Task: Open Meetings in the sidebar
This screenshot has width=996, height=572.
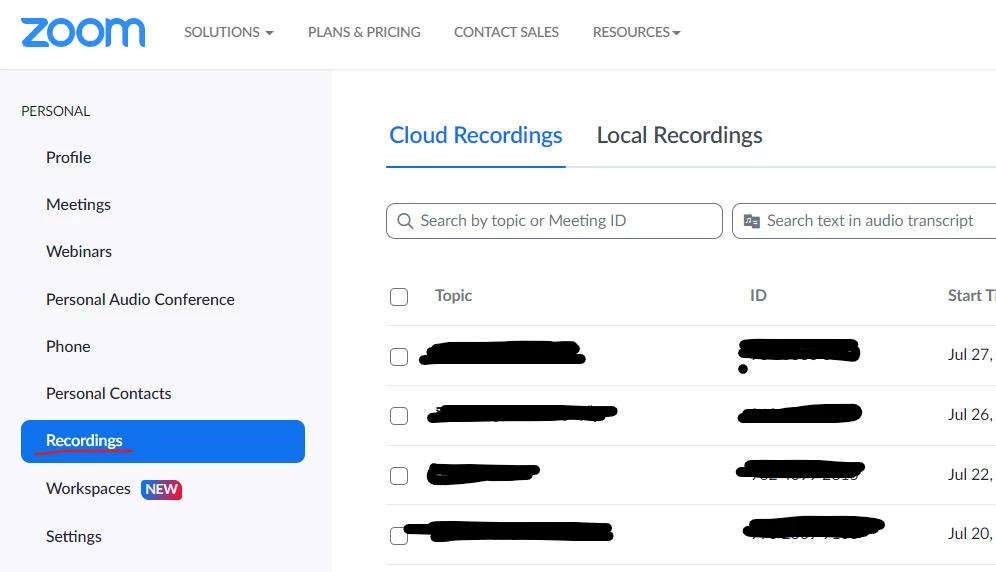Action: [x=78, y=205]
